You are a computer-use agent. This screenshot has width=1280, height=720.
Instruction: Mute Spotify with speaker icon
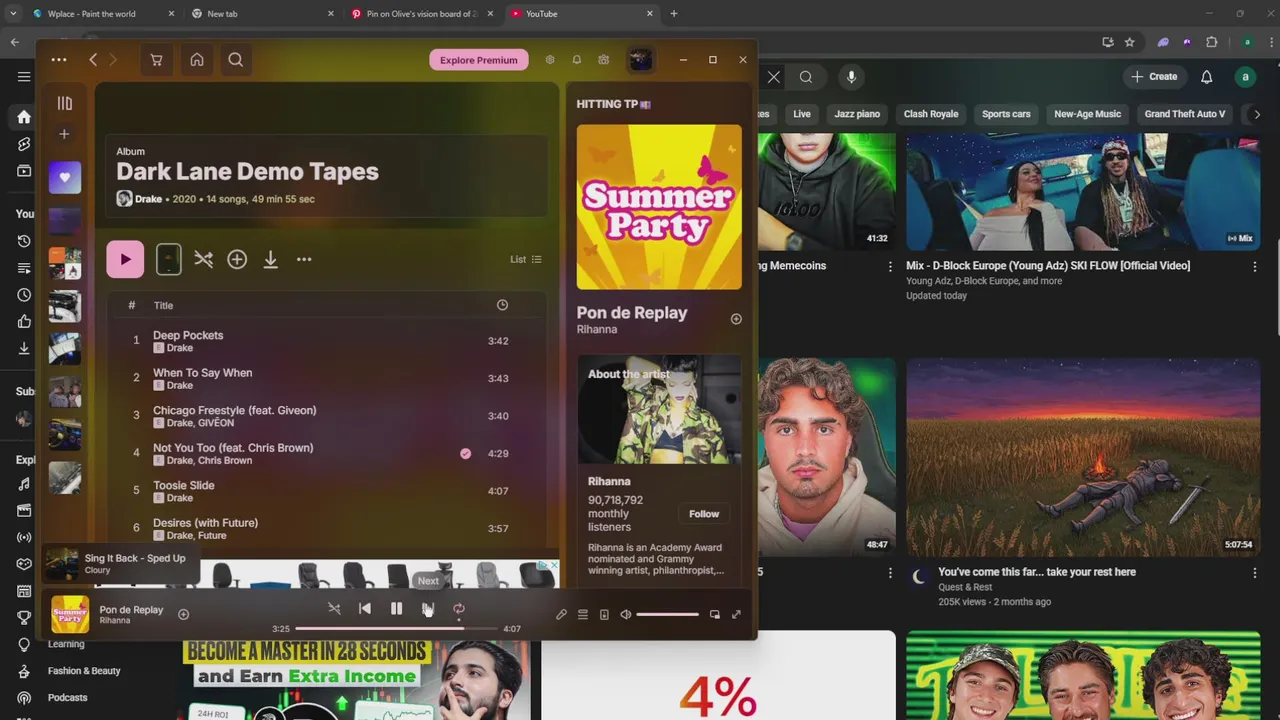point(626,615)
